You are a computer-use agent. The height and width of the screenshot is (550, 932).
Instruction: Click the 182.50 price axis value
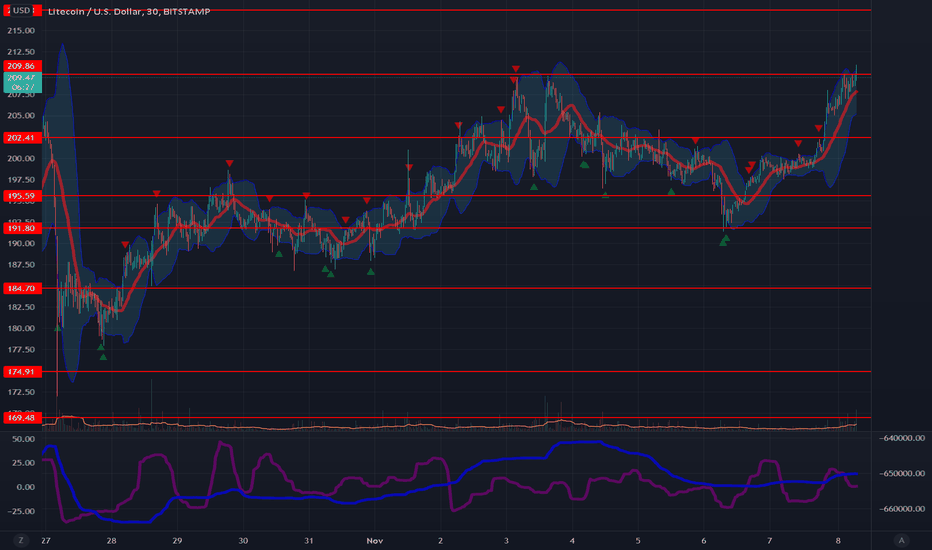[21, 307]
